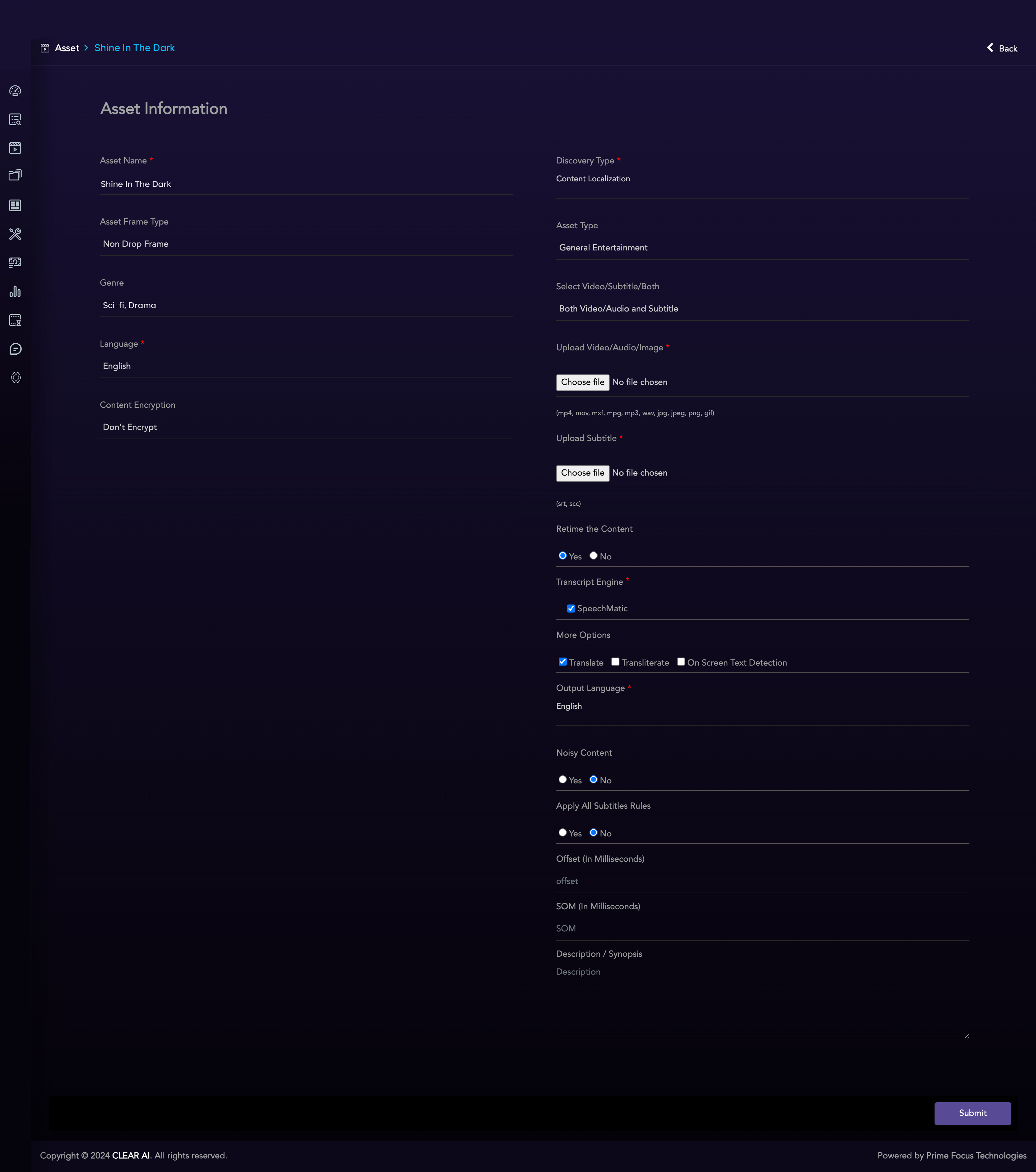
Task: Enable the Transliterate checkbox
Action: (x=615, y=662)
